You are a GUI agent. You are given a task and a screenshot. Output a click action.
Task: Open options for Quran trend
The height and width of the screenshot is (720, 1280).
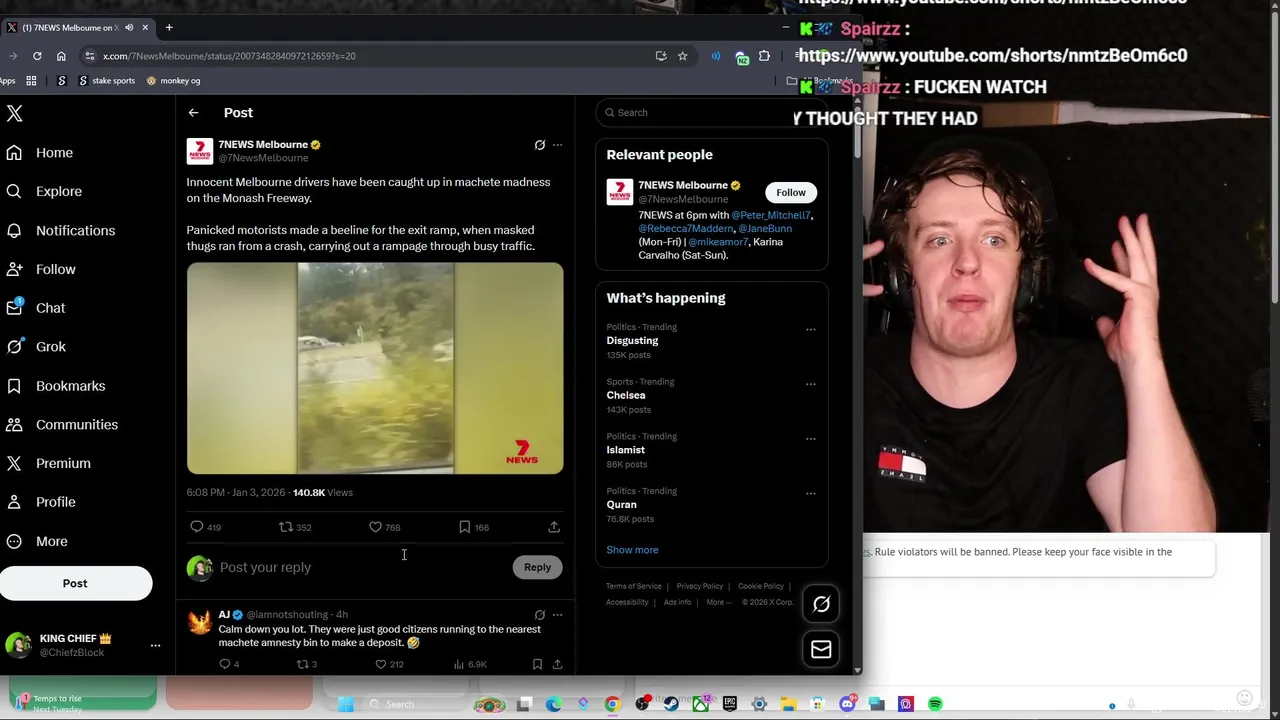pyautogui.click(x=811, y=493)
